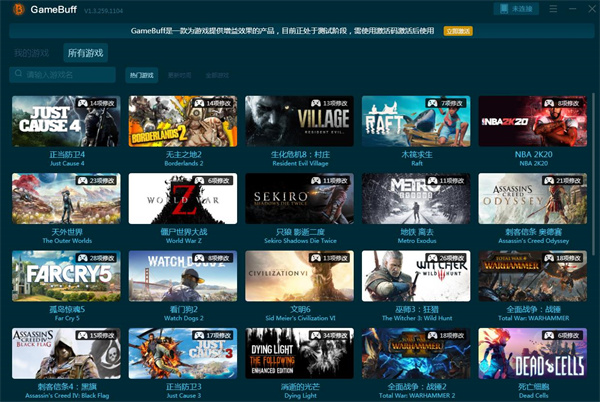Open the World War Z thumbnail

tap(183, 199)
